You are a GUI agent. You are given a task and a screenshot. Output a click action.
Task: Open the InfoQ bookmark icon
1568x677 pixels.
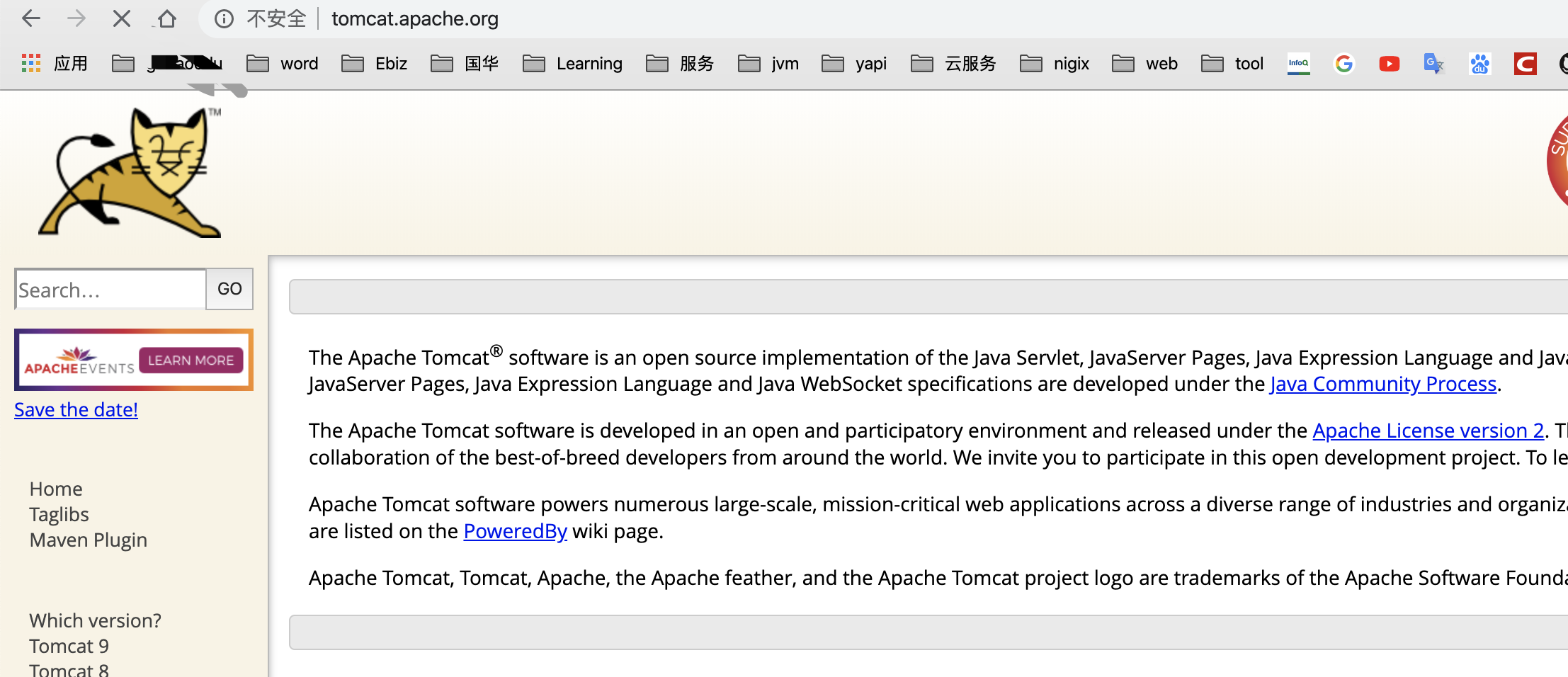(1299, 64)
